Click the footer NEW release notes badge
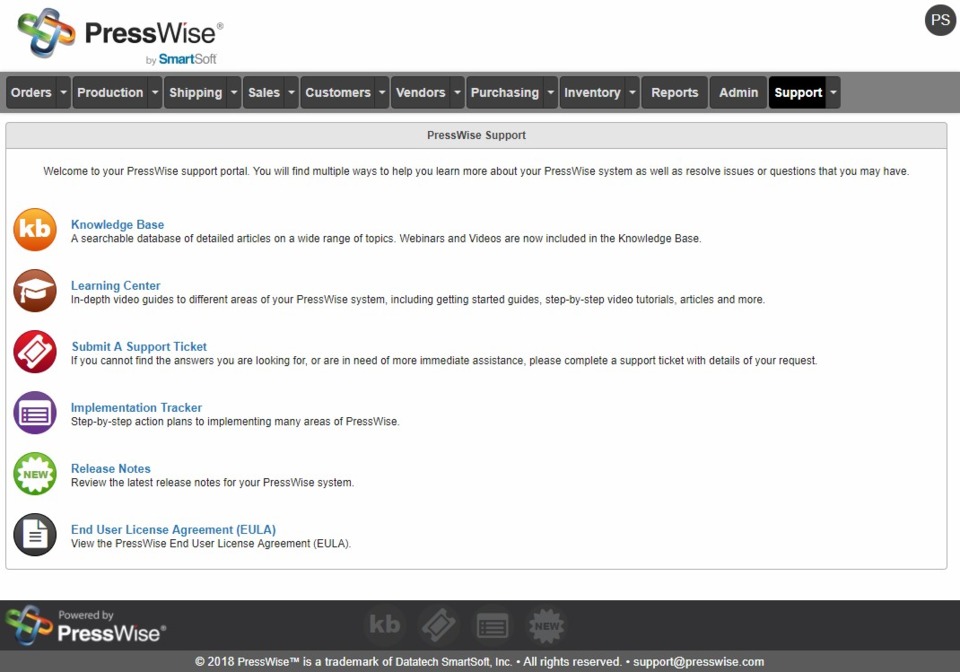 [x=546, y=626]
